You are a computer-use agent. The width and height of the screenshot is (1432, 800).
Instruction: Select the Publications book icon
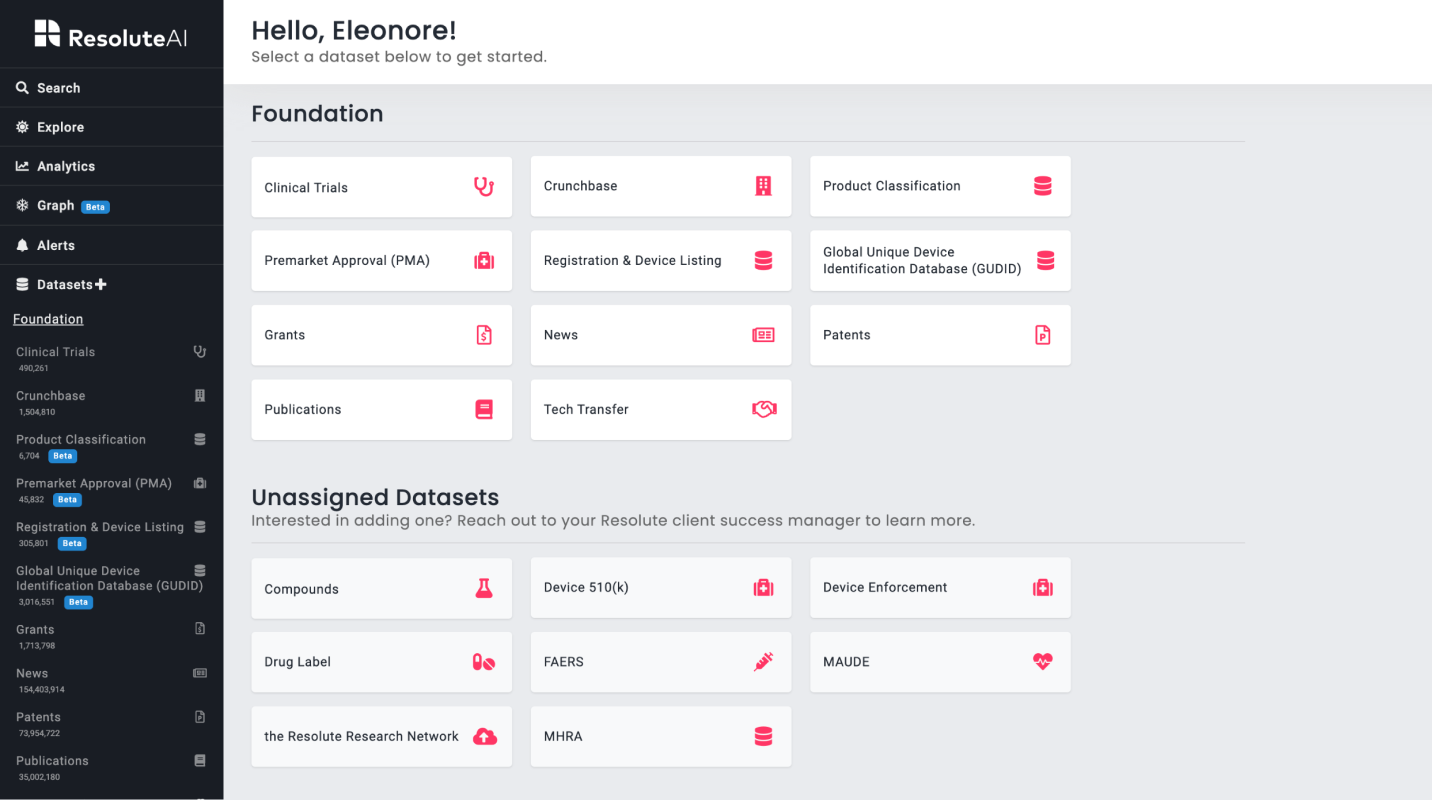[484, 409]
